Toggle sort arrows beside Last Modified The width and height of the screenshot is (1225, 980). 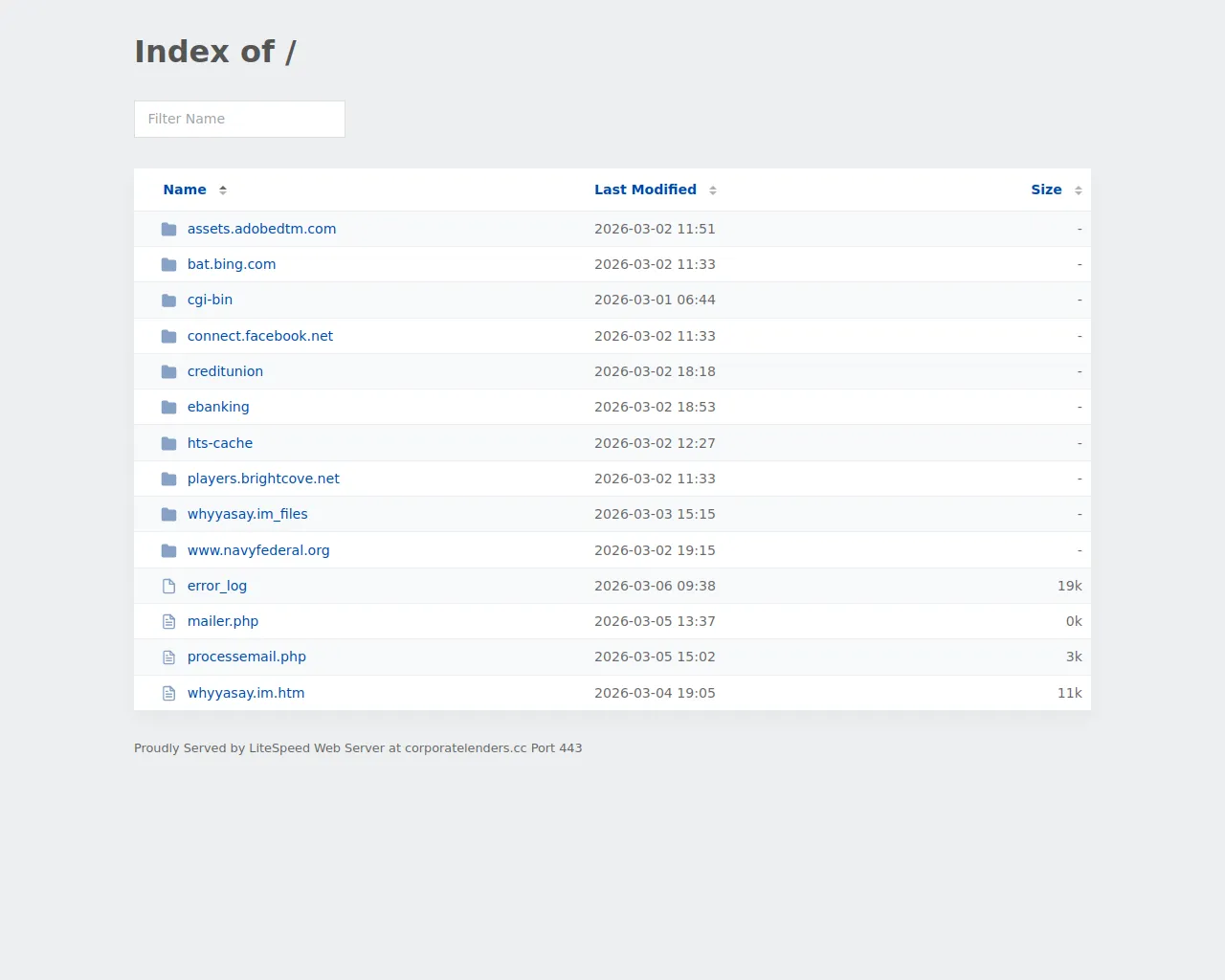click(x=713, y=190)
